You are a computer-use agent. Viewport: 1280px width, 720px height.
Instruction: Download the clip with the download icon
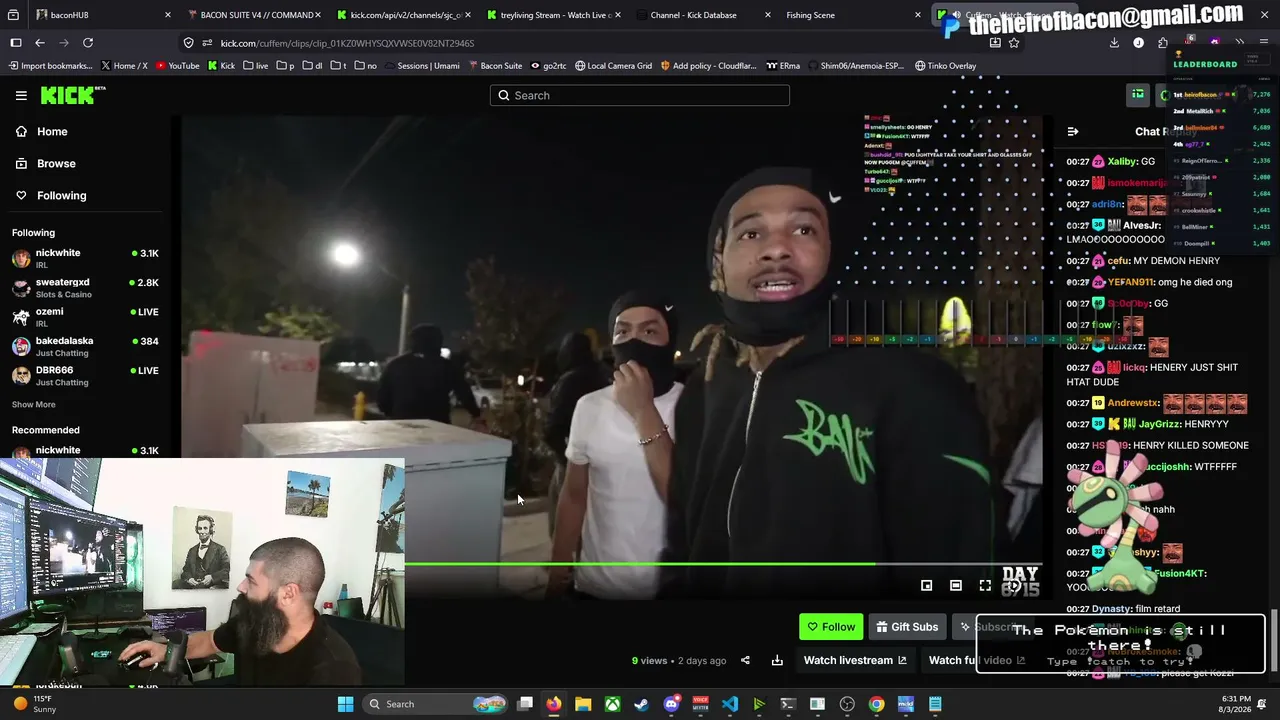(x=777, y=660)
